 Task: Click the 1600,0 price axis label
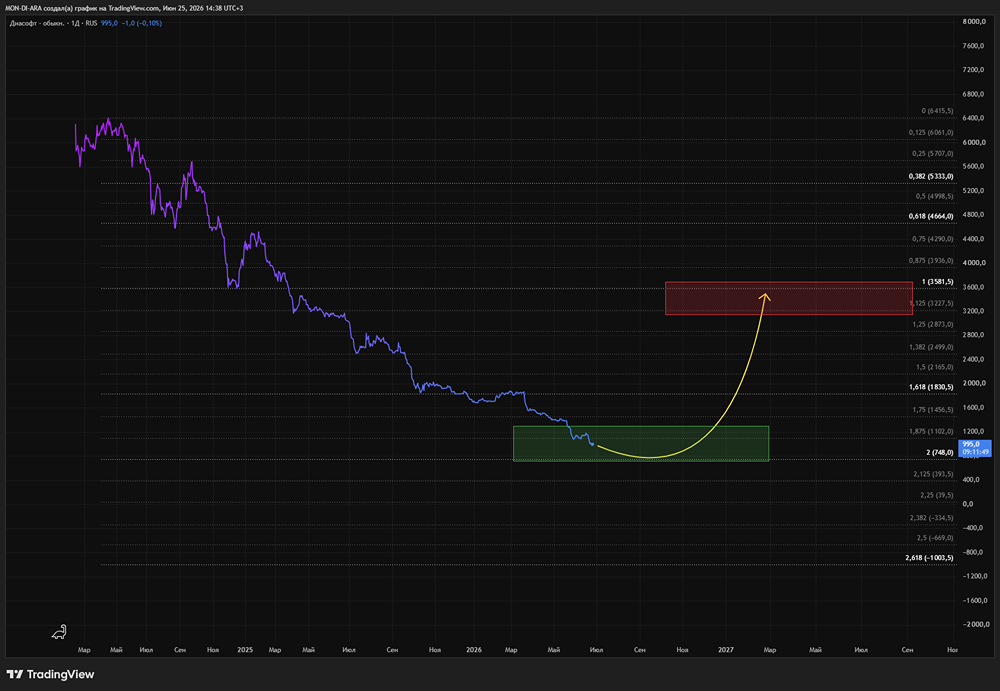coord(974,408)
